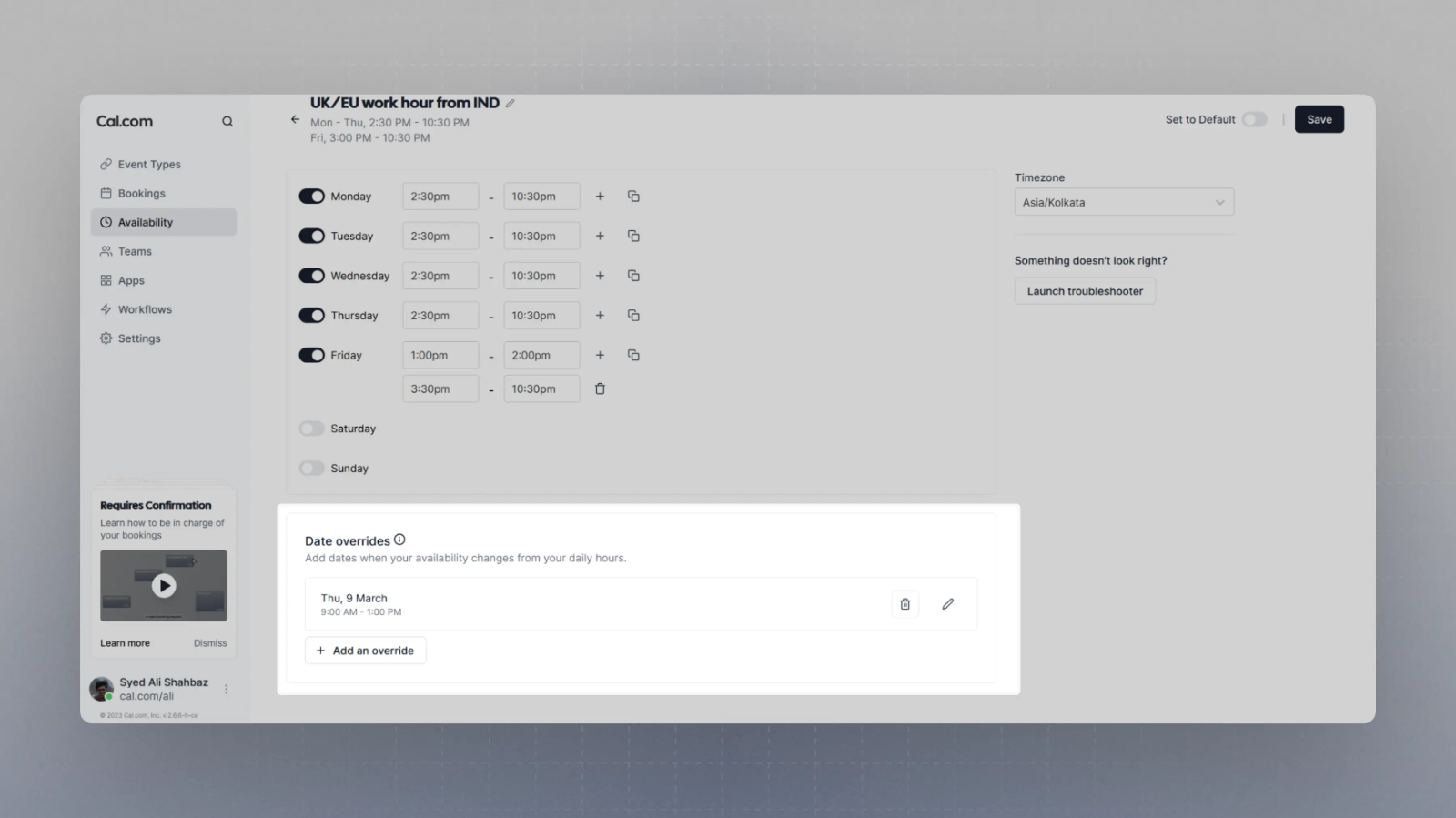
Task: Enable Saturday availability
Action: 311,429
